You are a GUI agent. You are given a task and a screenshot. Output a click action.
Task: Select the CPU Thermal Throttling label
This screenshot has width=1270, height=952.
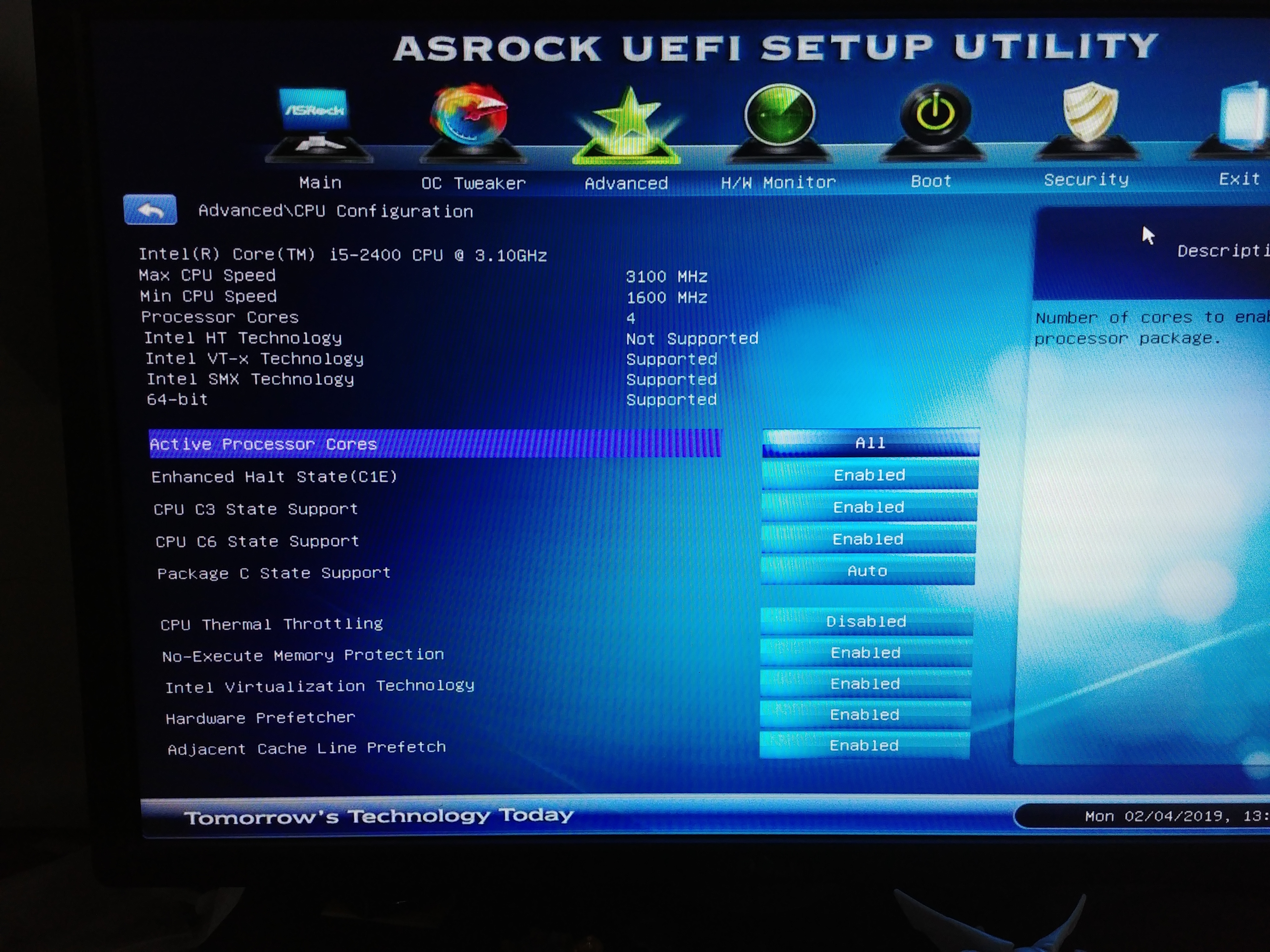pyautogui.click(x=272, y=624)
